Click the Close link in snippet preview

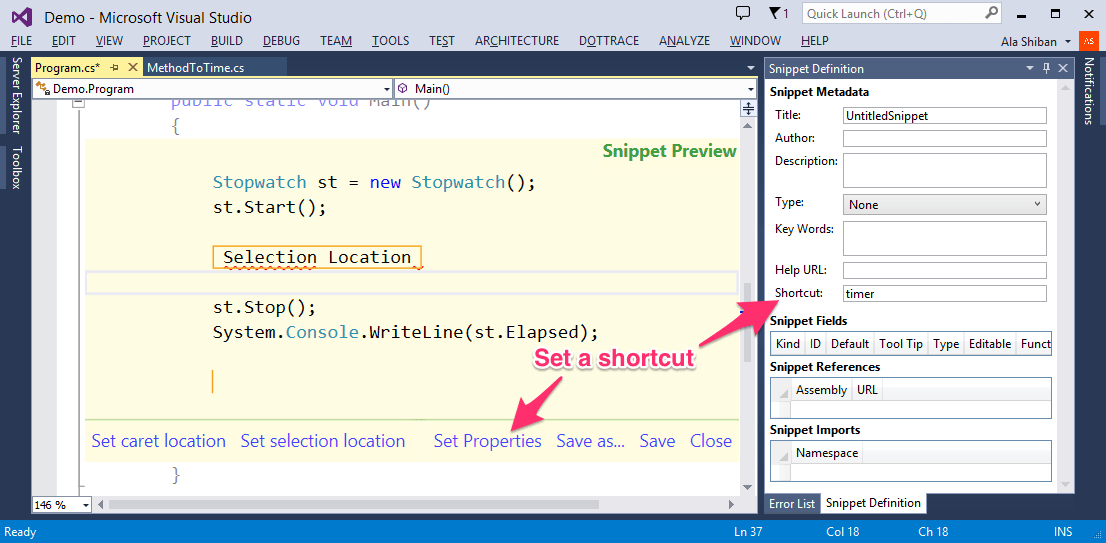(x=711, y=441)
